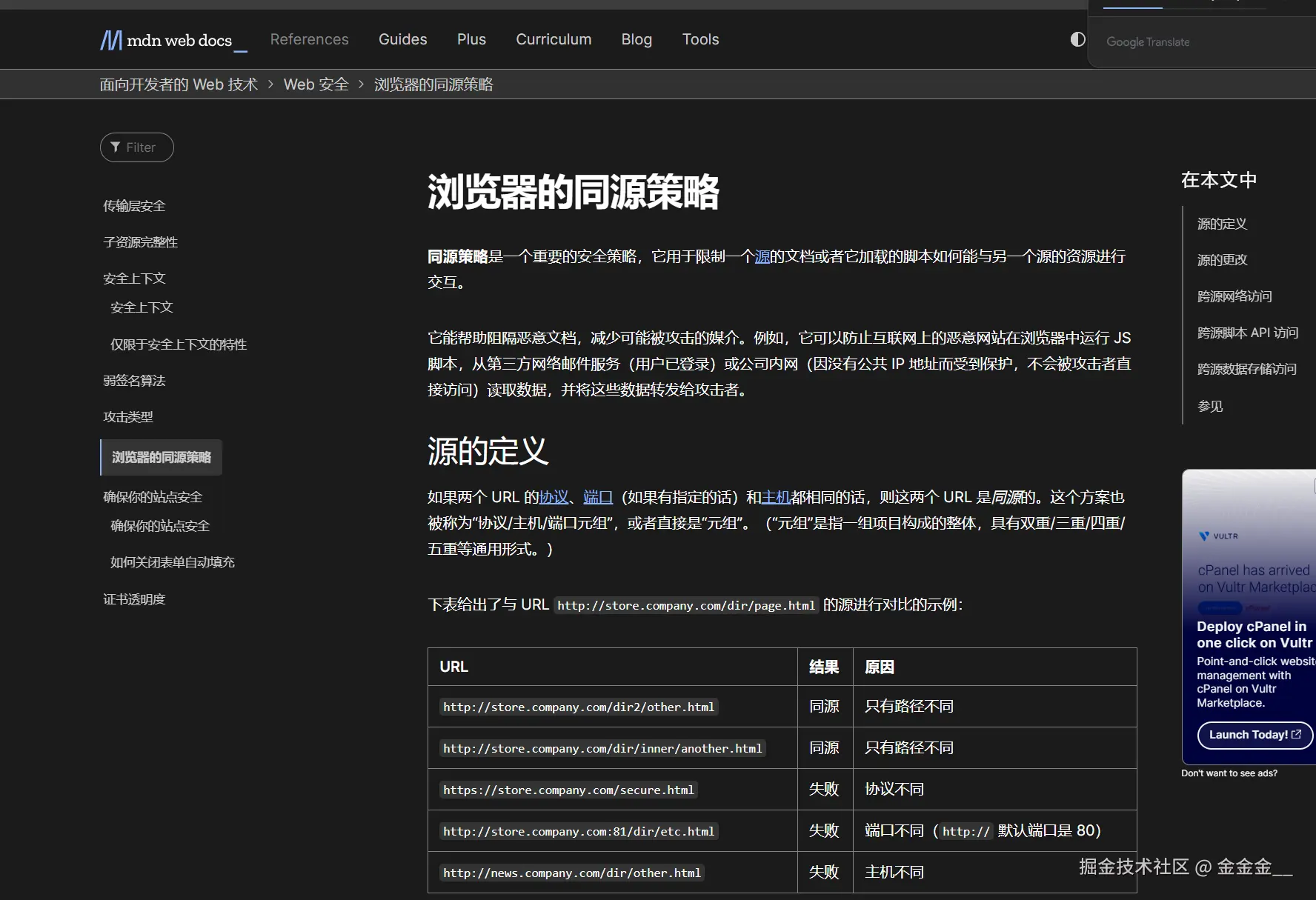Select highlighted sidebar item 浏览器的同源策略

(162, 457)
